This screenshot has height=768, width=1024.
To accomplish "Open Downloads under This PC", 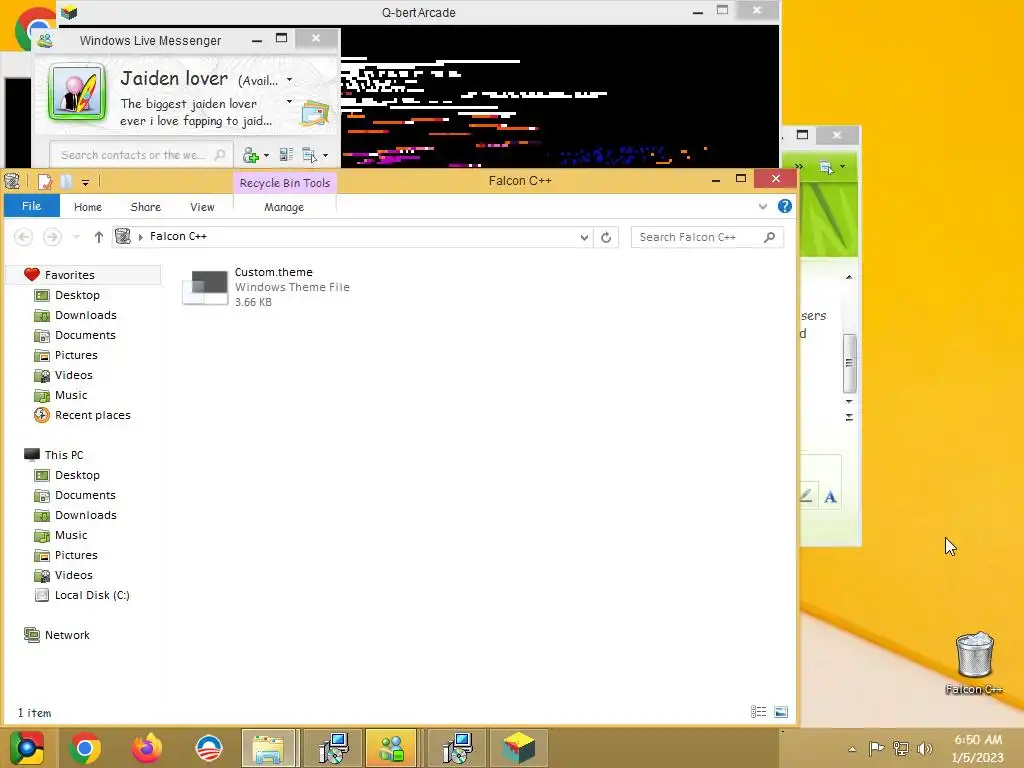I will pos(86,515).
